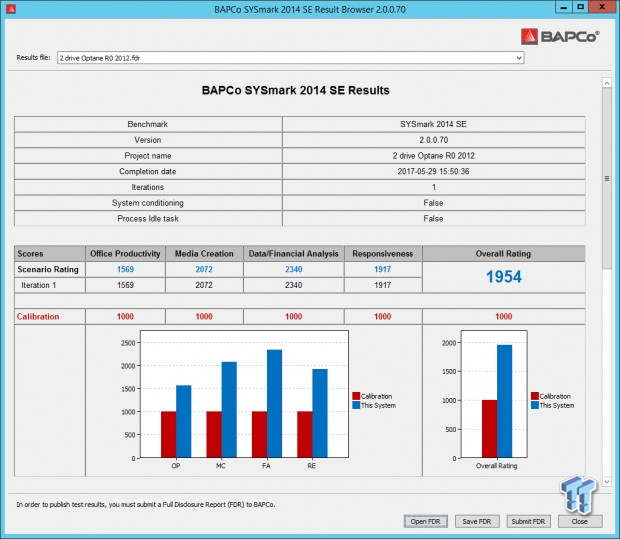This screenshot has height=539, width=620.
Task: Click the scrollbar up arrow
Action: [x=607, y=83]
